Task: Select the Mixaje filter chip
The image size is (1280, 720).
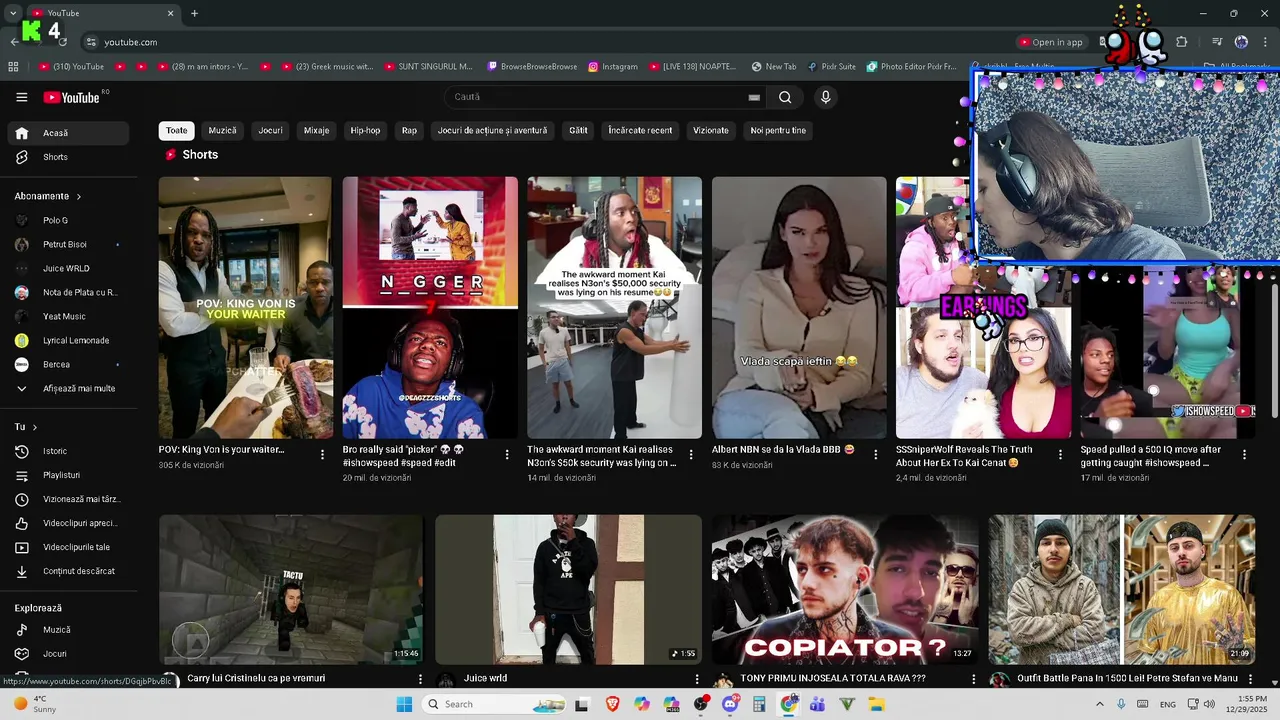Action: 316,130
